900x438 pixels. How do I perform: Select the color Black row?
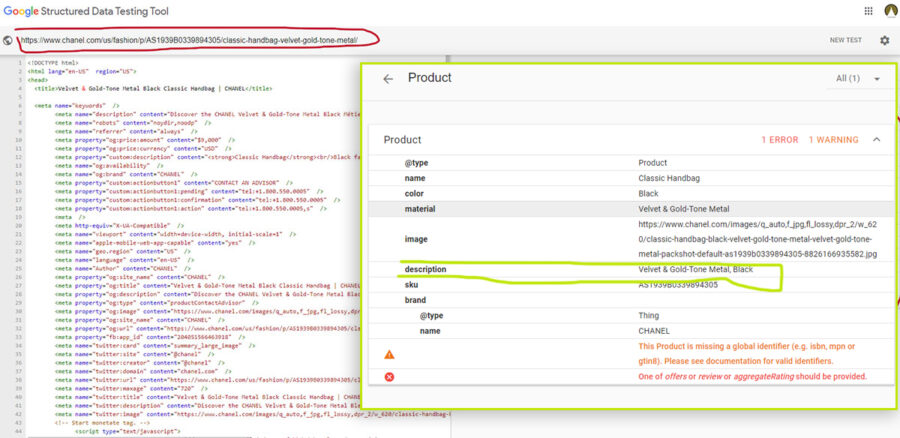631,193
